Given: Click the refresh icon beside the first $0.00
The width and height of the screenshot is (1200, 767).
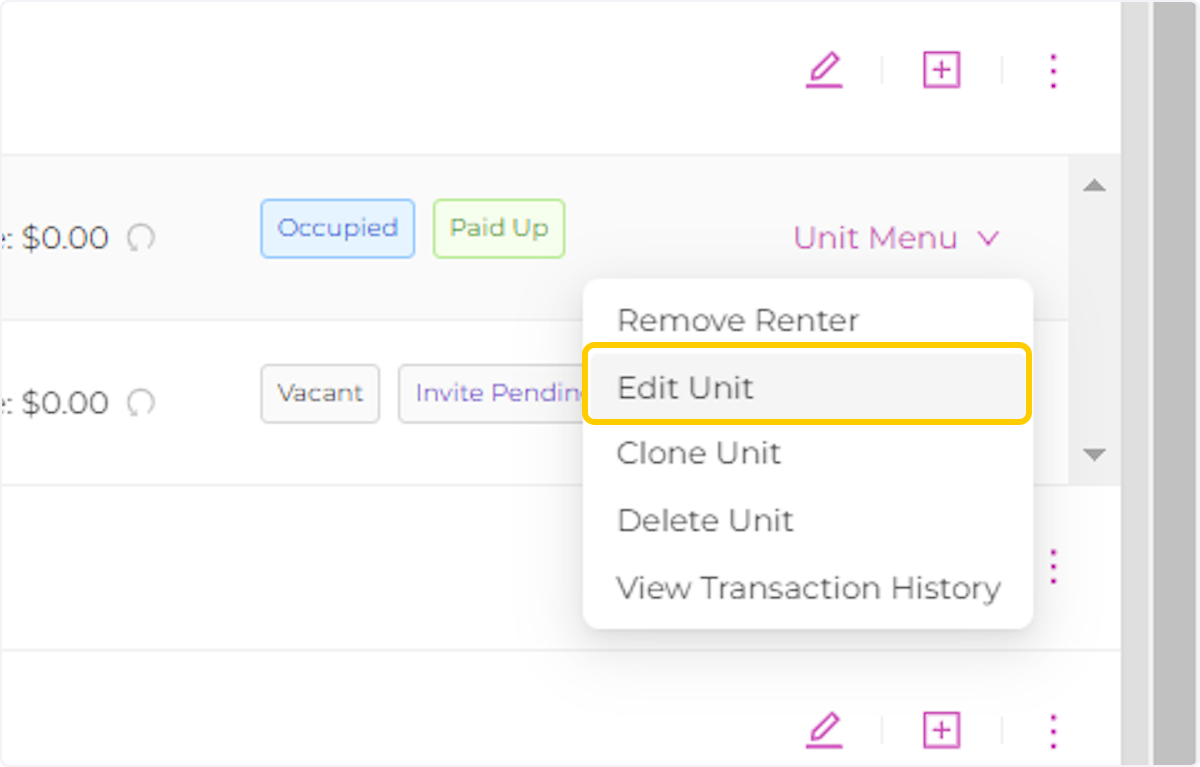Looking at the screenshot, I should (141, 238).
